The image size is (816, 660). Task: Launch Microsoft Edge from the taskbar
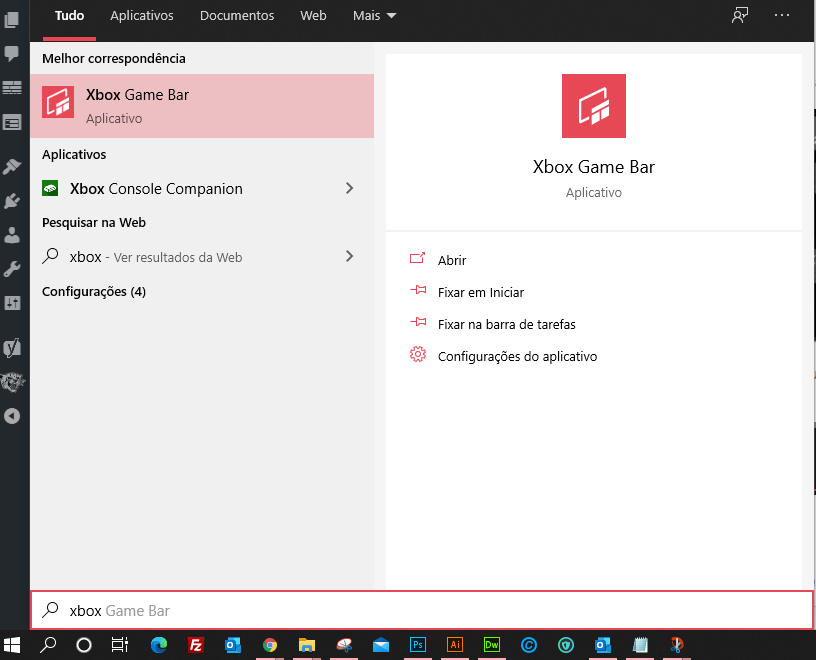pos(159,645)
